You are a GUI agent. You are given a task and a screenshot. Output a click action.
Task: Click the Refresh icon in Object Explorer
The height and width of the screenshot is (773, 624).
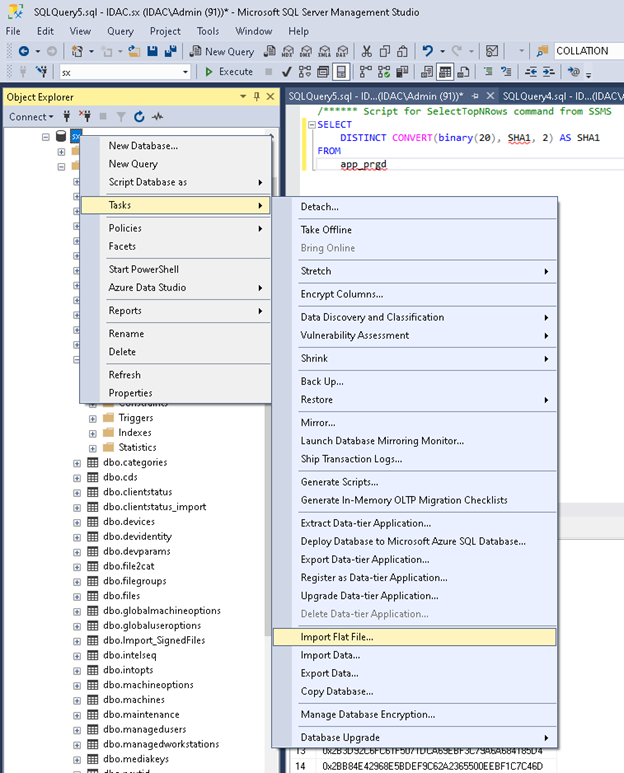pos(139,117)
